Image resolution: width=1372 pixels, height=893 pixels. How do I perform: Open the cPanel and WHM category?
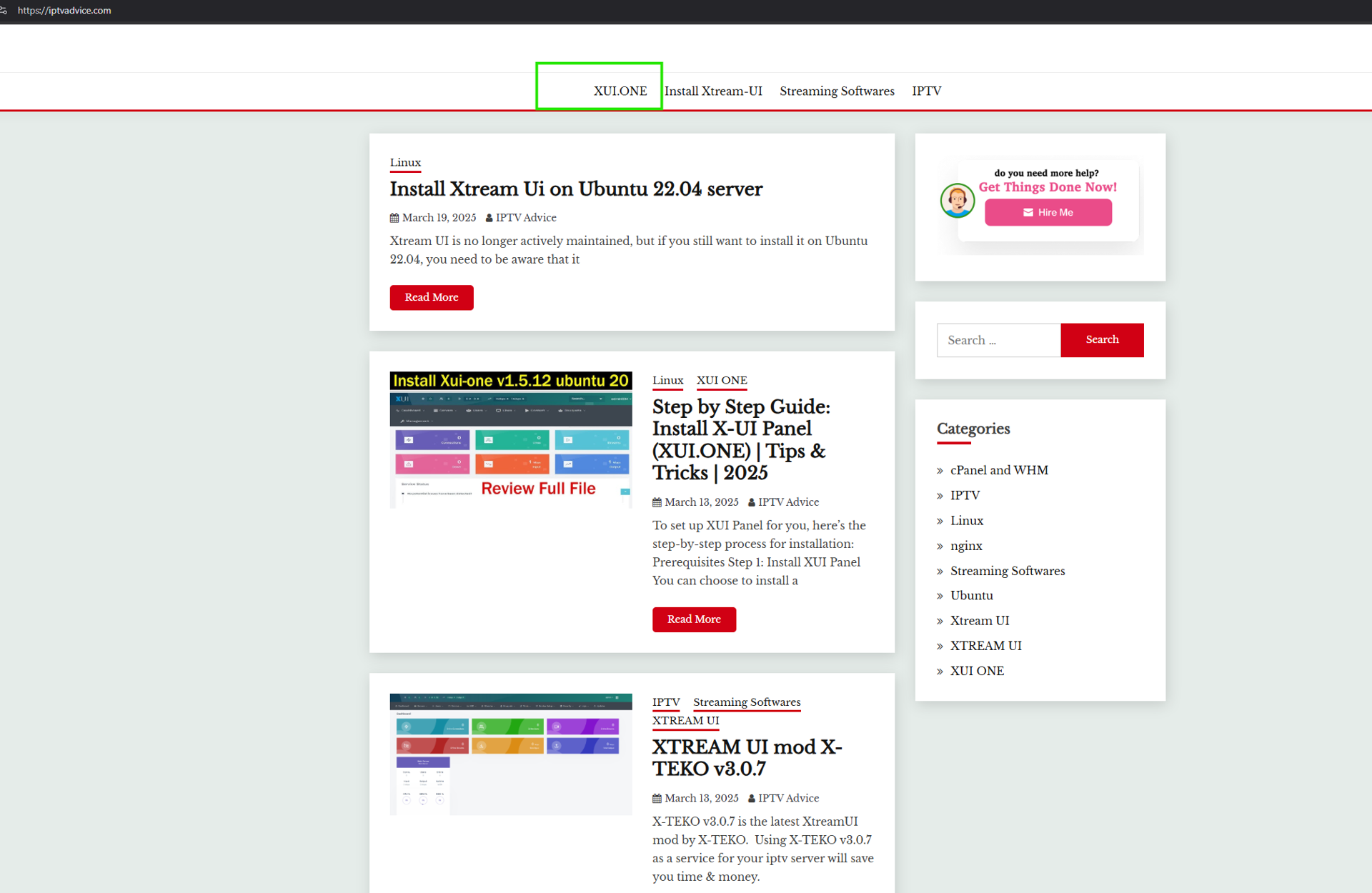point(999,470)
